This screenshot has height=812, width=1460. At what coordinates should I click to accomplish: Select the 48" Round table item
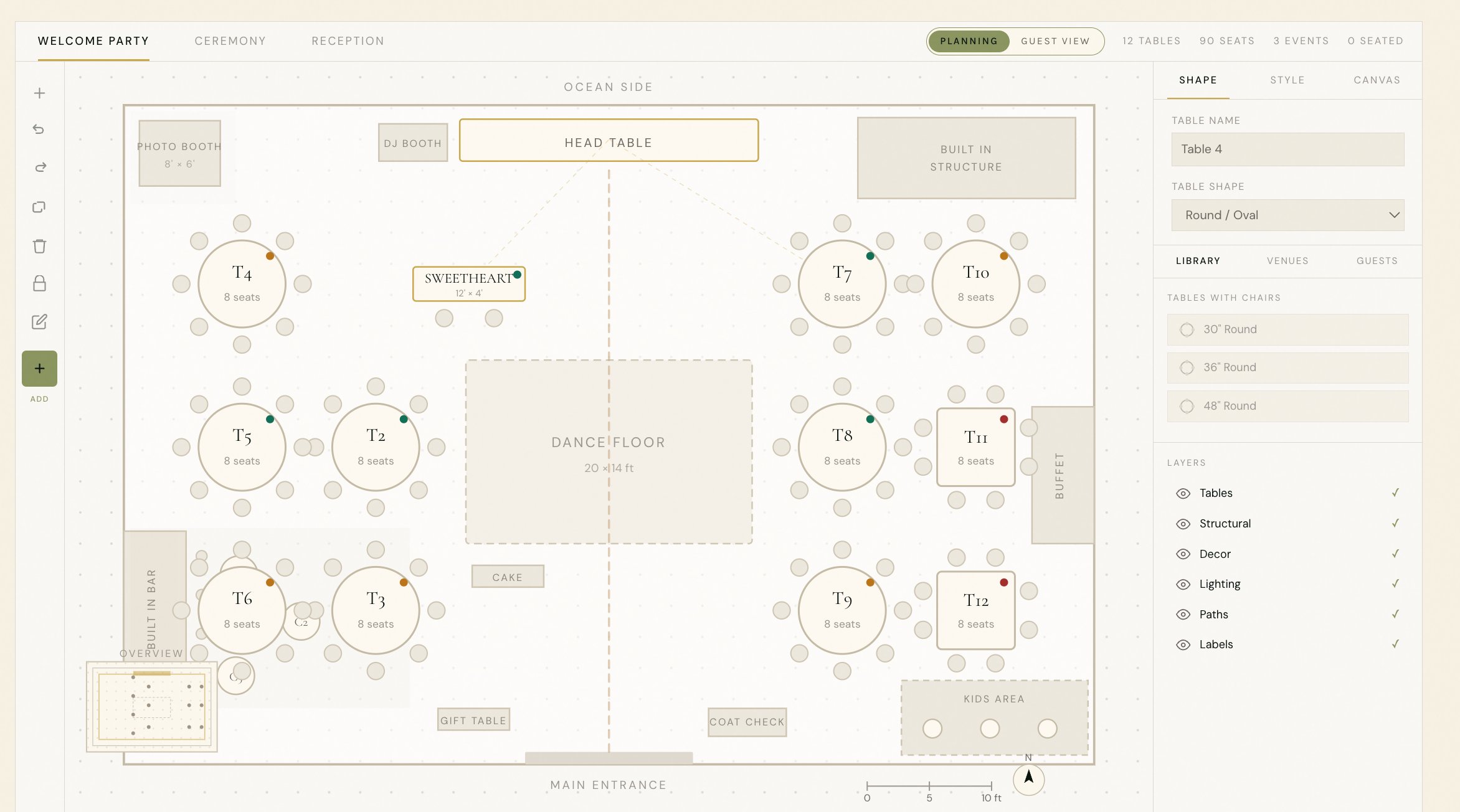click(1287, 406)
